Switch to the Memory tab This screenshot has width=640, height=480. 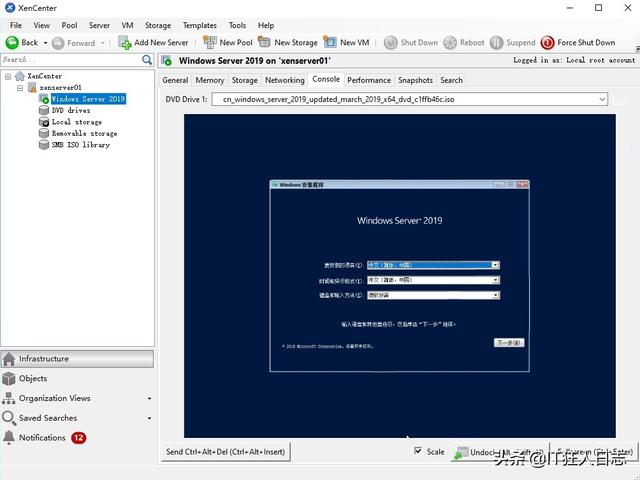[210, 80]
